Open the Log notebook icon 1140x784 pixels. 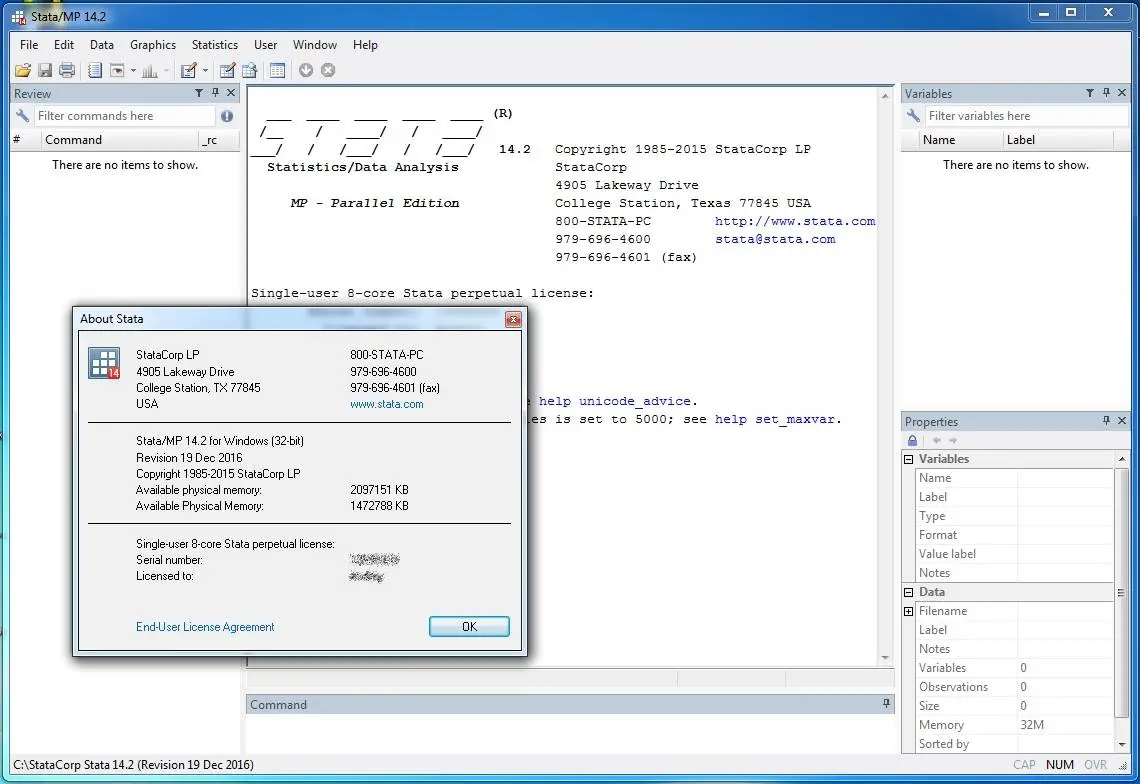(x=95, y=70)
